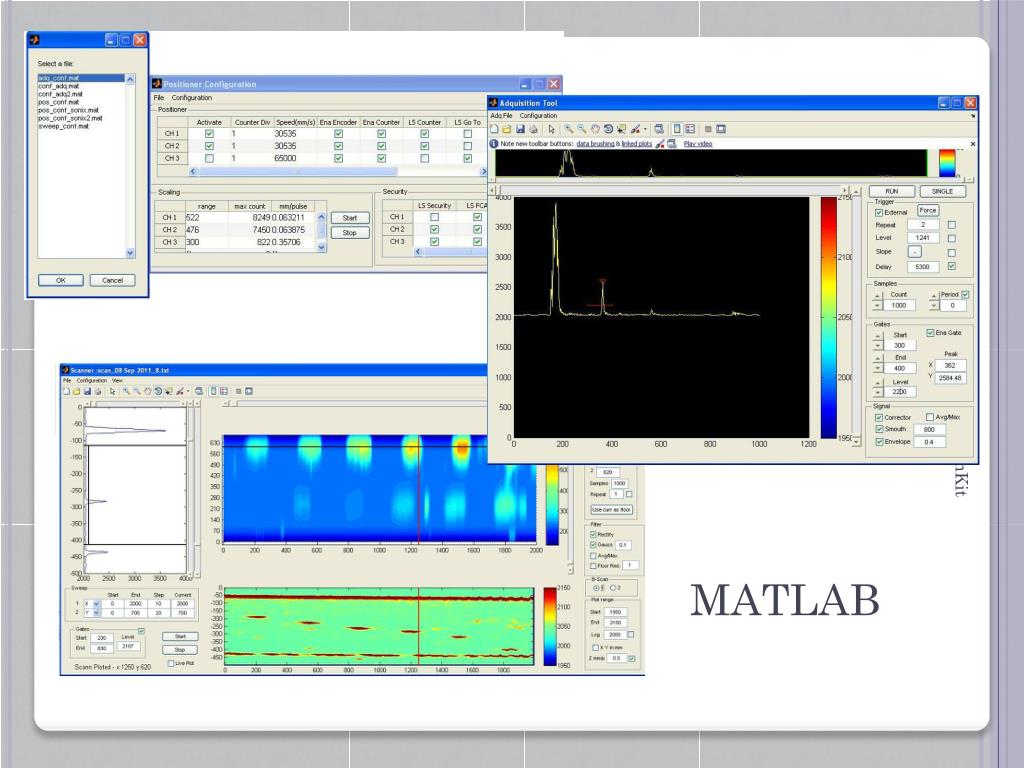The height and width of the screenshot is (768, 1024).
Task: Open Configuration menu in Positioner Configuration
Action: click(192, 97)
